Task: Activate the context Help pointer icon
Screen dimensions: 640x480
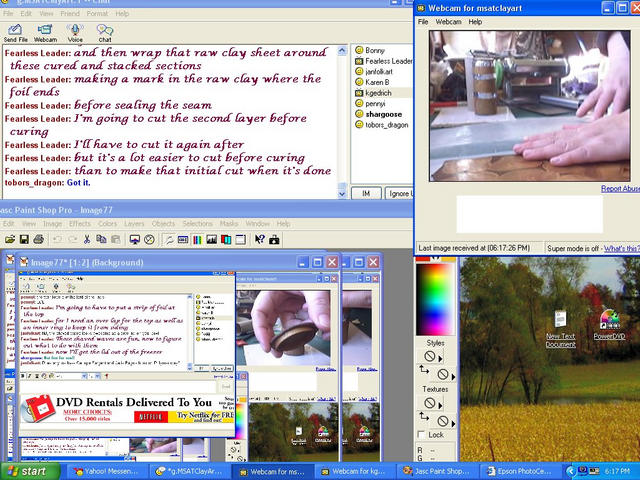Action: tap(260, 240)
